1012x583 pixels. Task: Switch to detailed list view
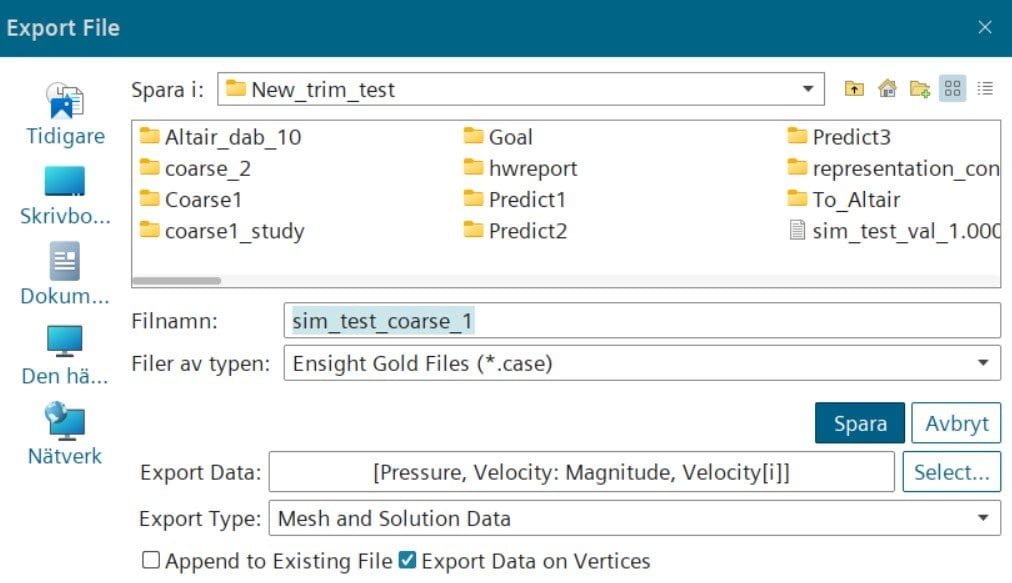[x=985, y=88]
